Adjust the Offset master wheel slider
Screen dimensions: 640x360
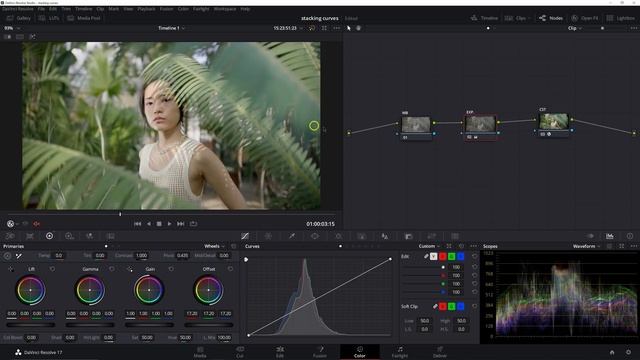coord(209,325)
